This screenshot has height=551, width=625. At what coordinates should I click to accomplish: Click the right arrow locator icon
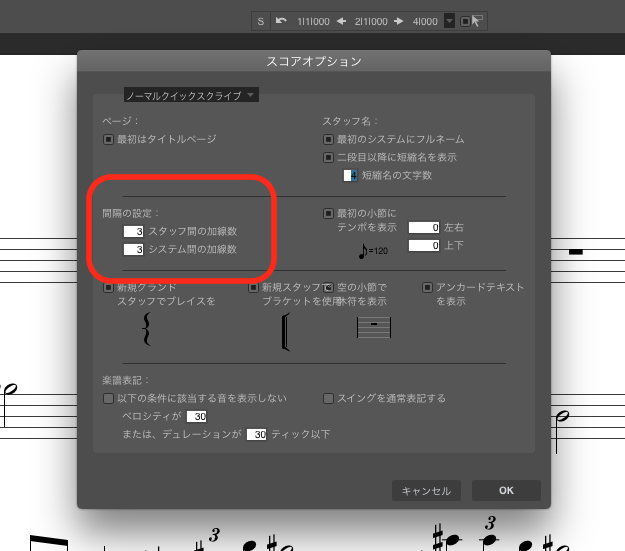click(399, 21)
